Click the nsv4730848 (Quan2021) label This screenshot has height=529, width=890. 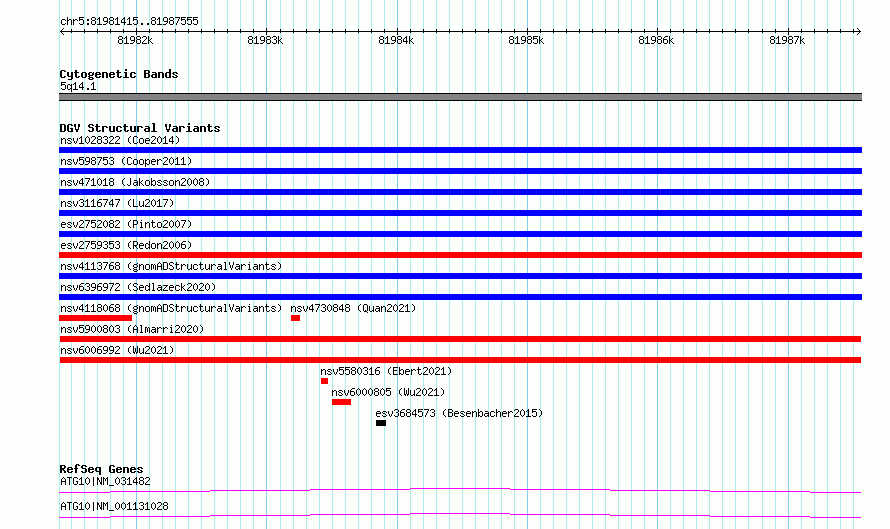(x=353, y=308)
